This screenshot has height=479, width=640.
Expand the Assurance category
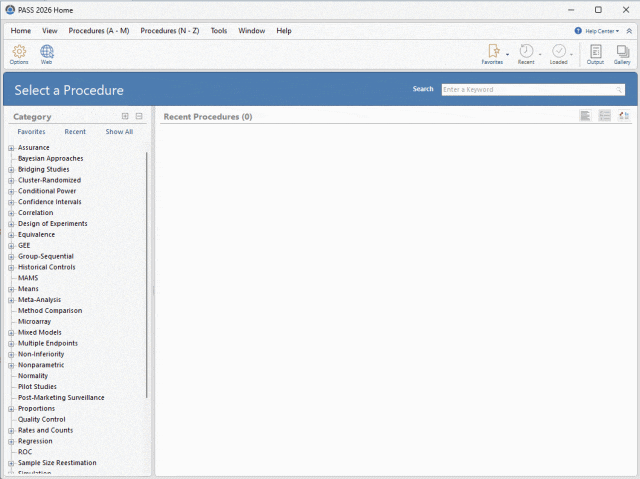11,148
